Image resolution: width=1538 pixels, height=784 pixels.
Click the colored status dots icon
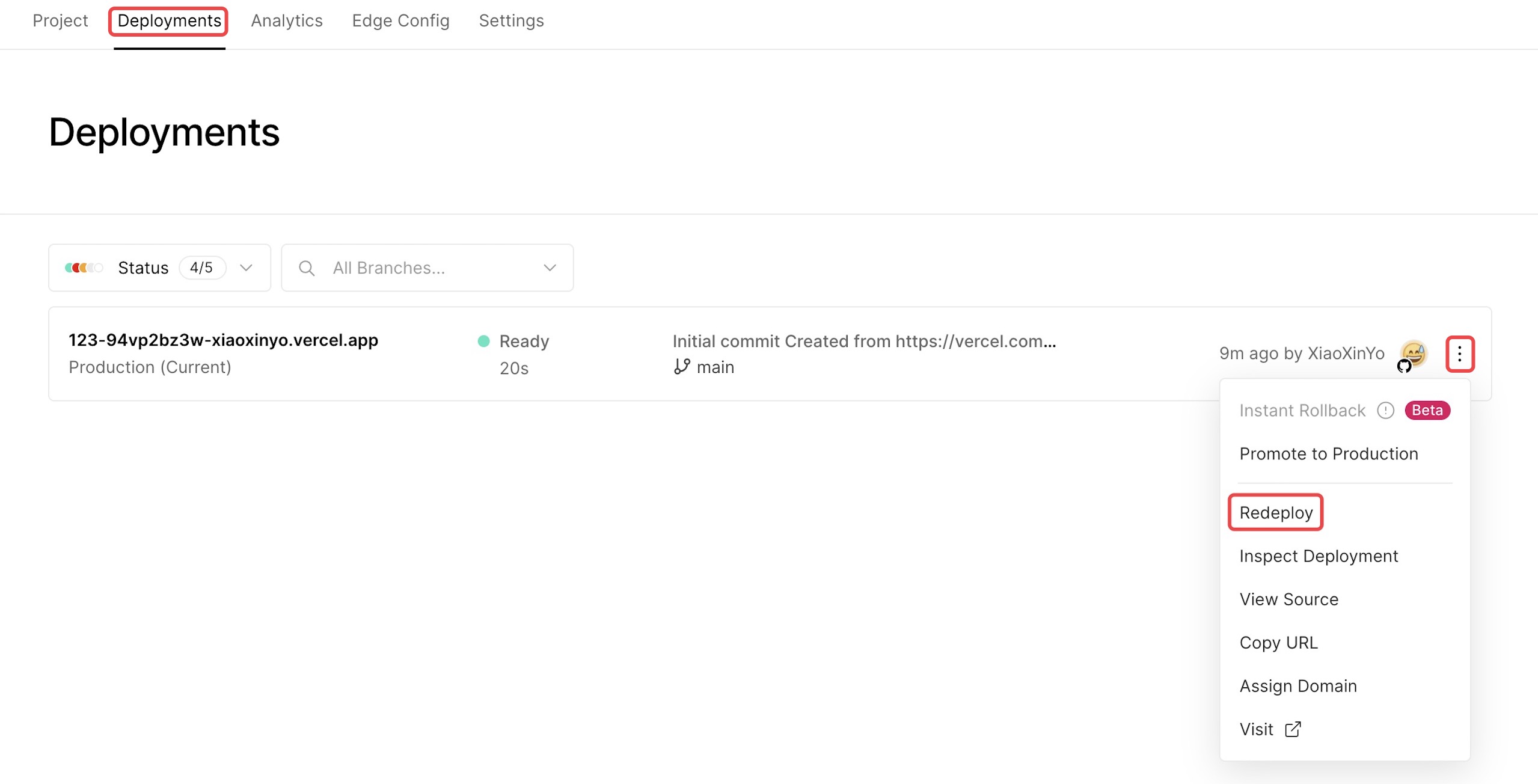[84, 268]
